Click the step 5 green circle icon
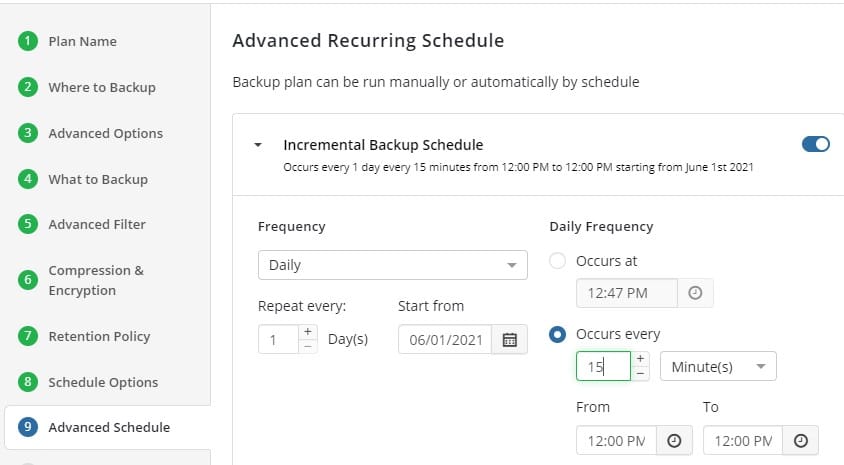 (x=28, y=224)
